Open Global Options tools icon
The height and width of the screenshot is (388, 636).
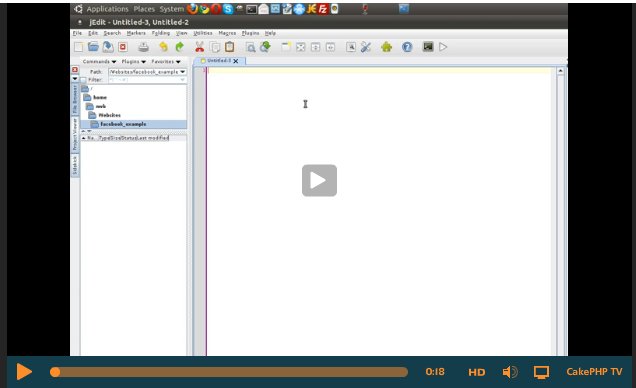pyautogui.click(x=366, y=47)
